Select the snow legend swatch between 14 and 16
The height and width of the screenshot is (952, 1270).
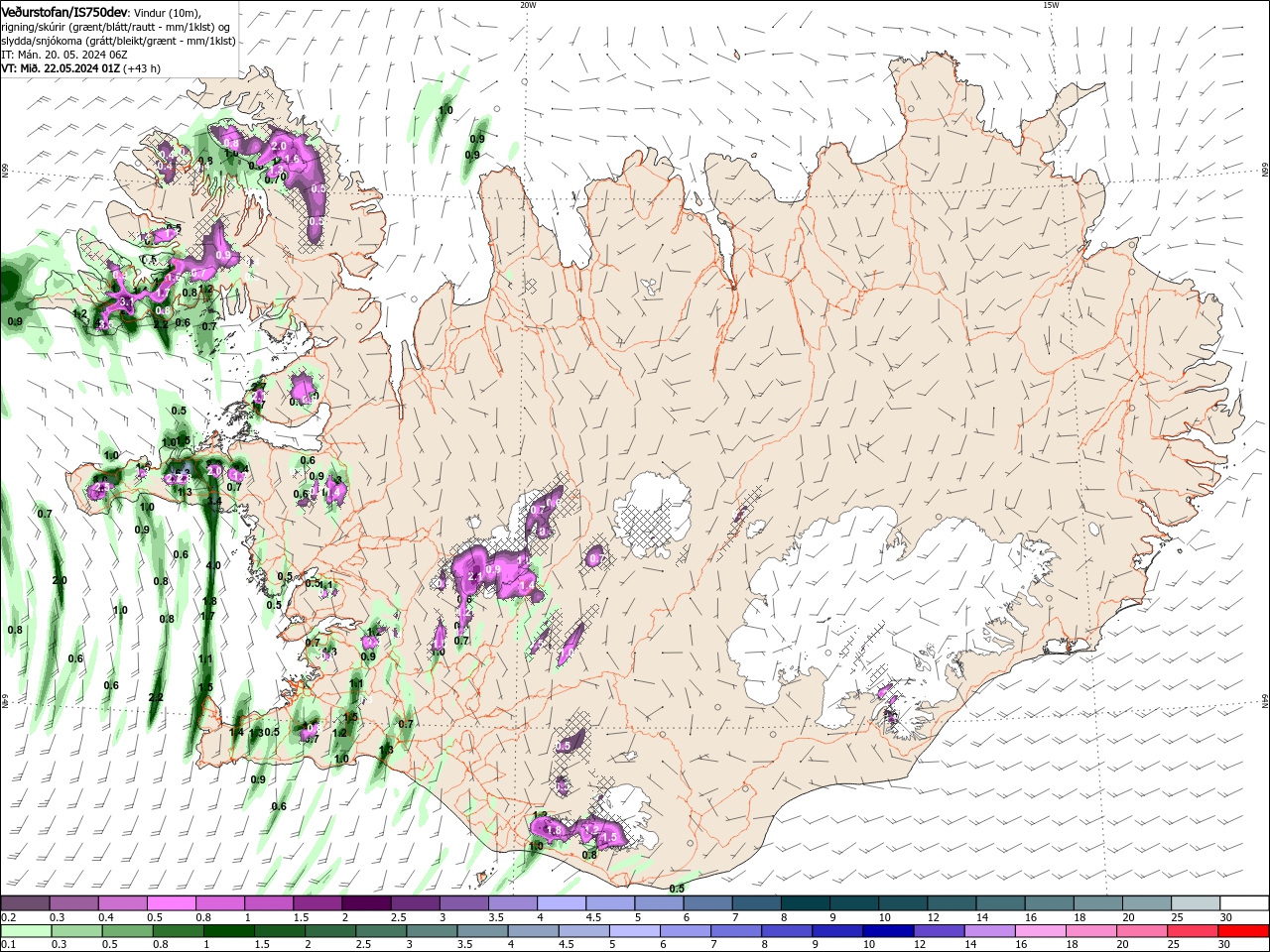[x=999, y=903]
